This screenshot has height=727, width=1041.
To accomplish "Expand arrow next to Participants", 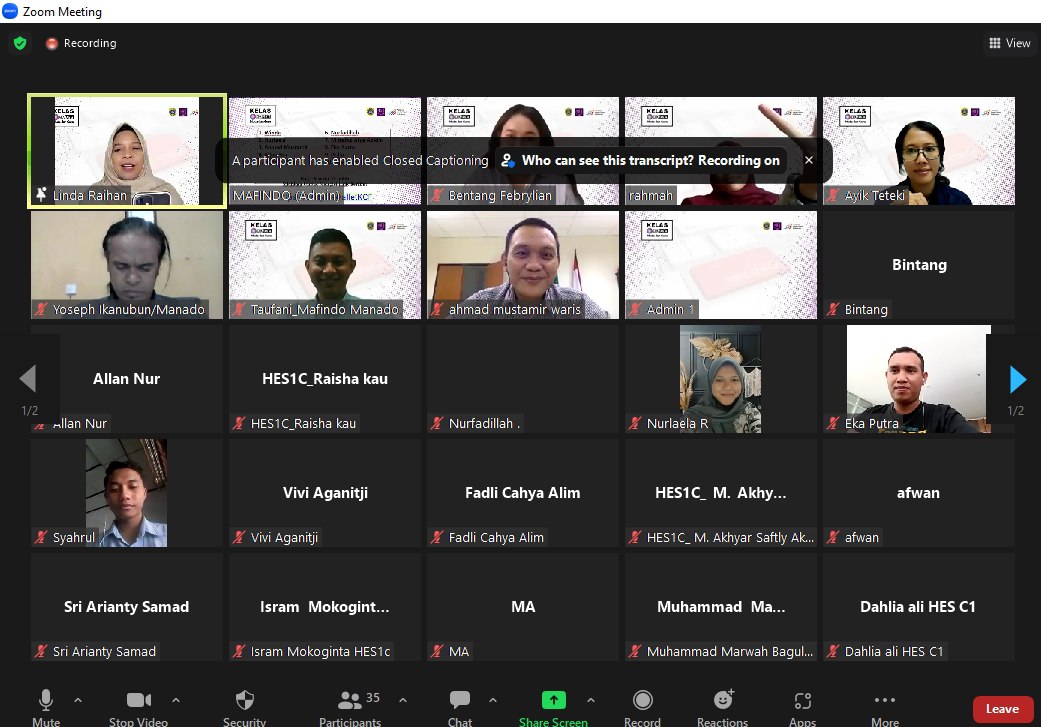I will click(x=403, y=700).
